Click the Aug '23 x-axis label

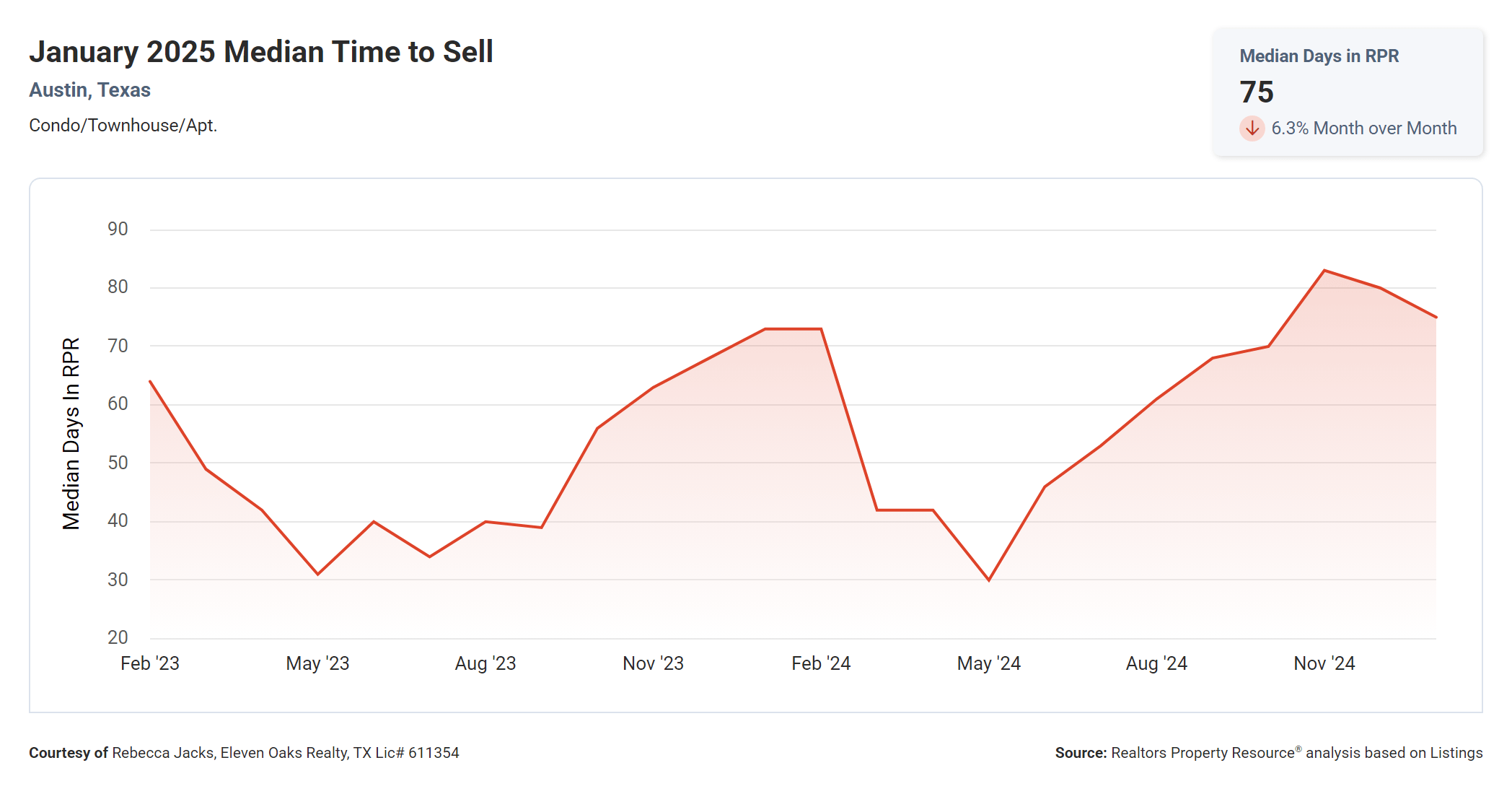tap(485, 663)
